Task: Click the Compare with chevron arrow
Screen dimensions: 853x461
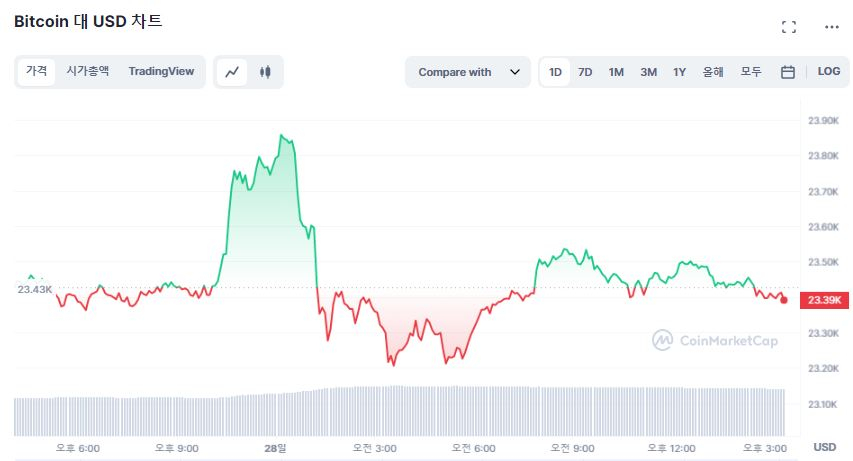Action: tap(514, 72)
